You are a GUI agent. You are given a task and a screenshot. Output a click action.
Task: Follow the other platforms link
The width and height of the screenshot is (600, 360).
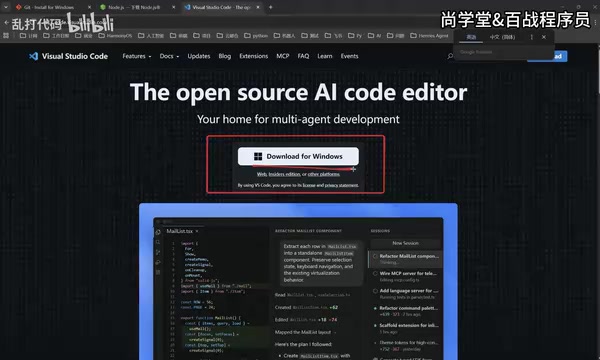coord(324,174)
